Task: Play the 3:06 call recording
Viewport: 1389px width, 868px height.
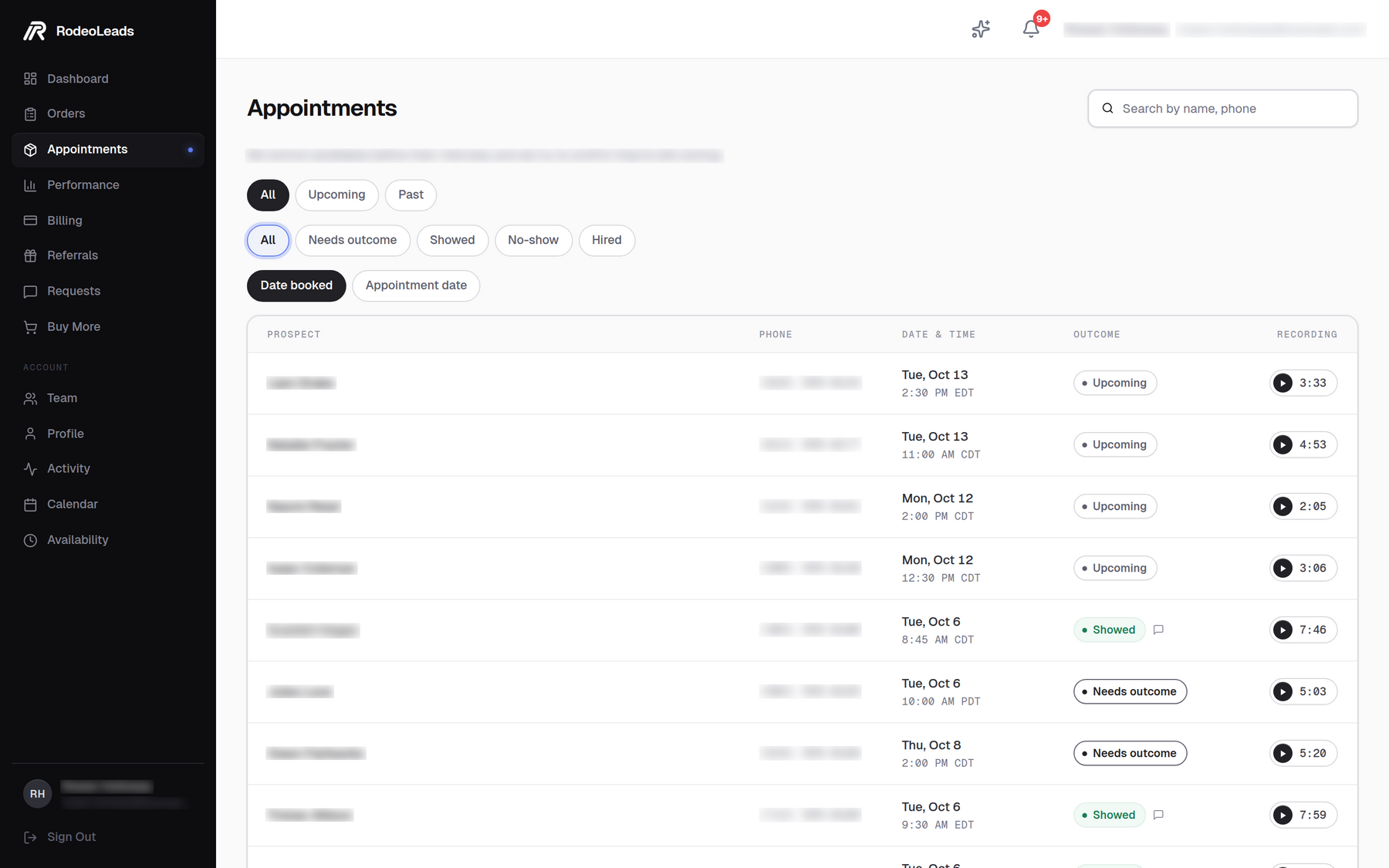Action: pos(1303,568)
